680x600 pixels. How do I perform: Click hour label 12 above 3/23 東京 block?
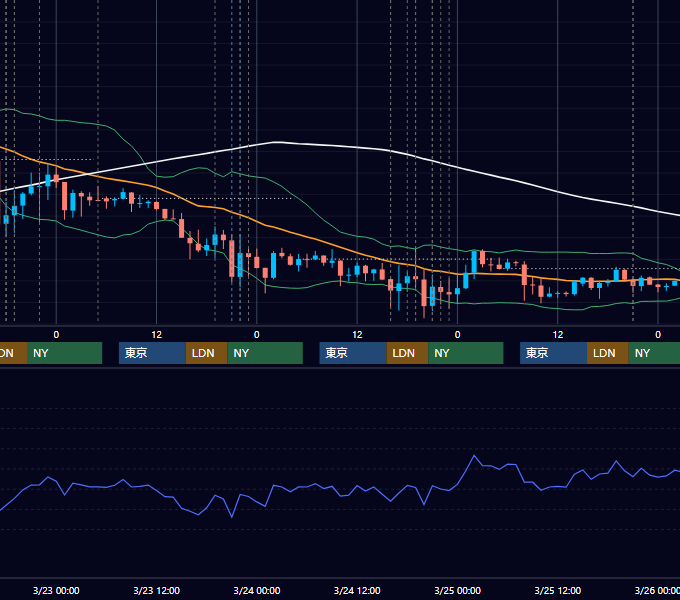157,335
